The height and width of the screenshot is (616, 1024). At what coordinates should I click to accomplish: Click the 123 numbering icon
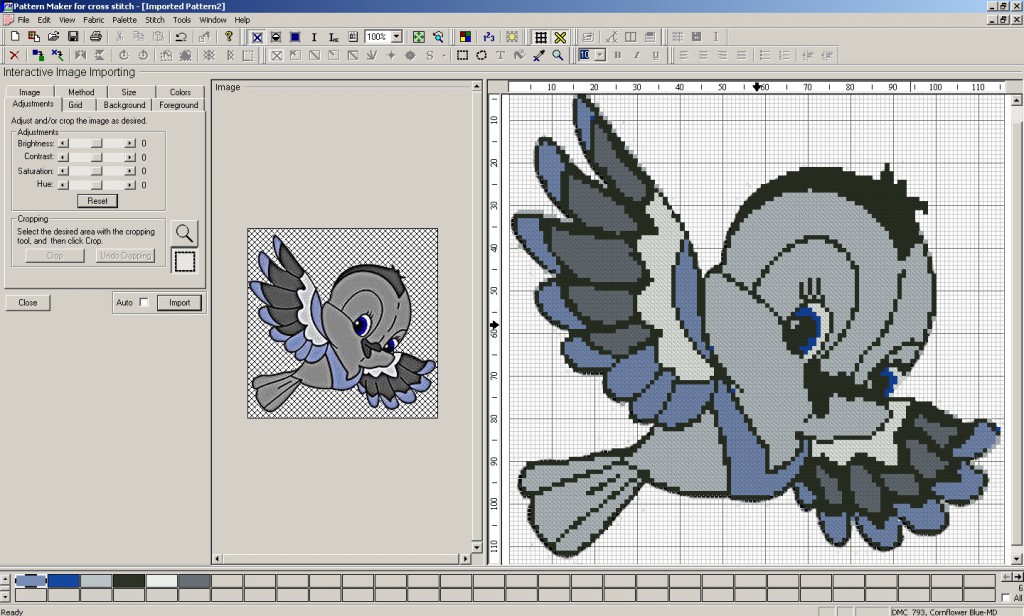coord(488,37)
